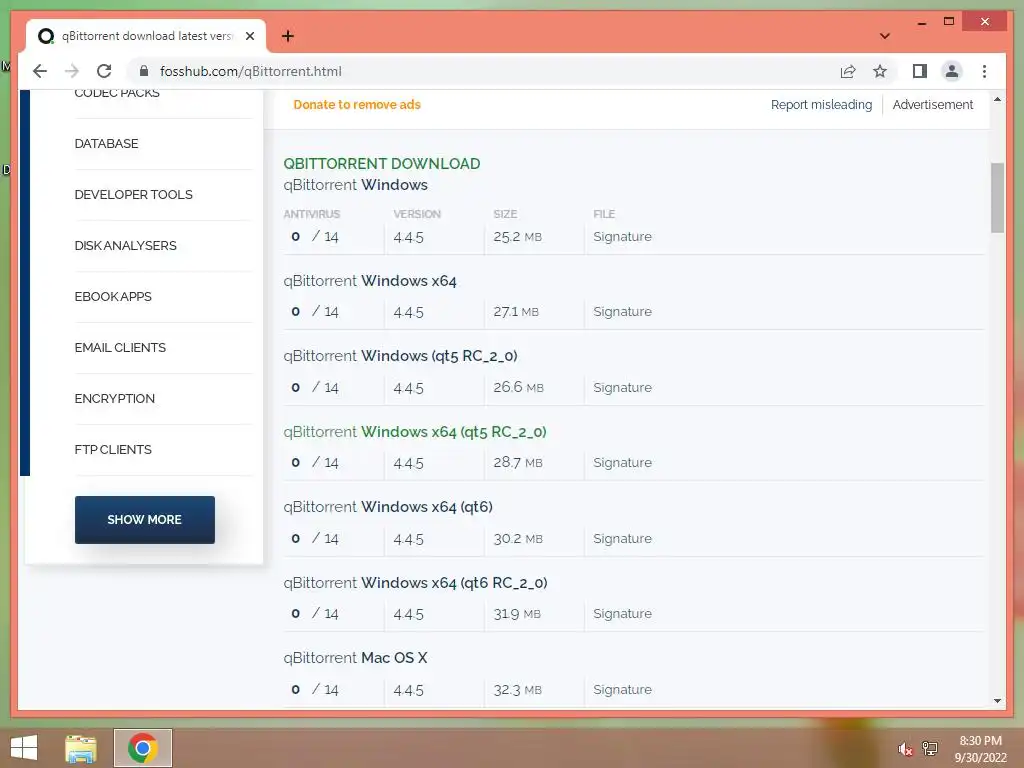
Task: Open a new browser tab
Action: 287,36
